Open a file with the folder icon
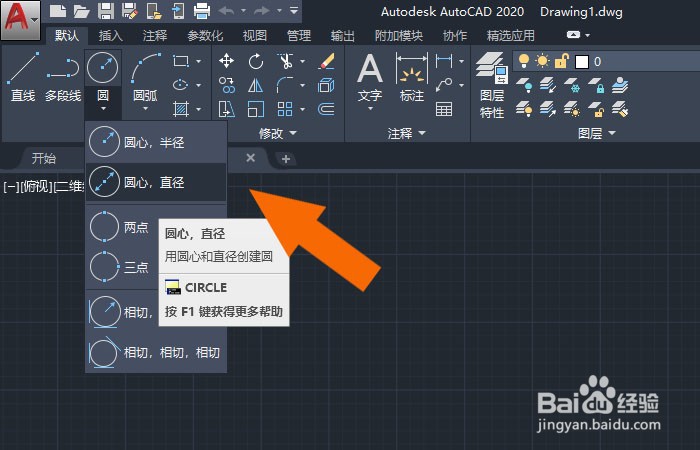Viewport: 700px width, 450px height. (x=81, y=11)
